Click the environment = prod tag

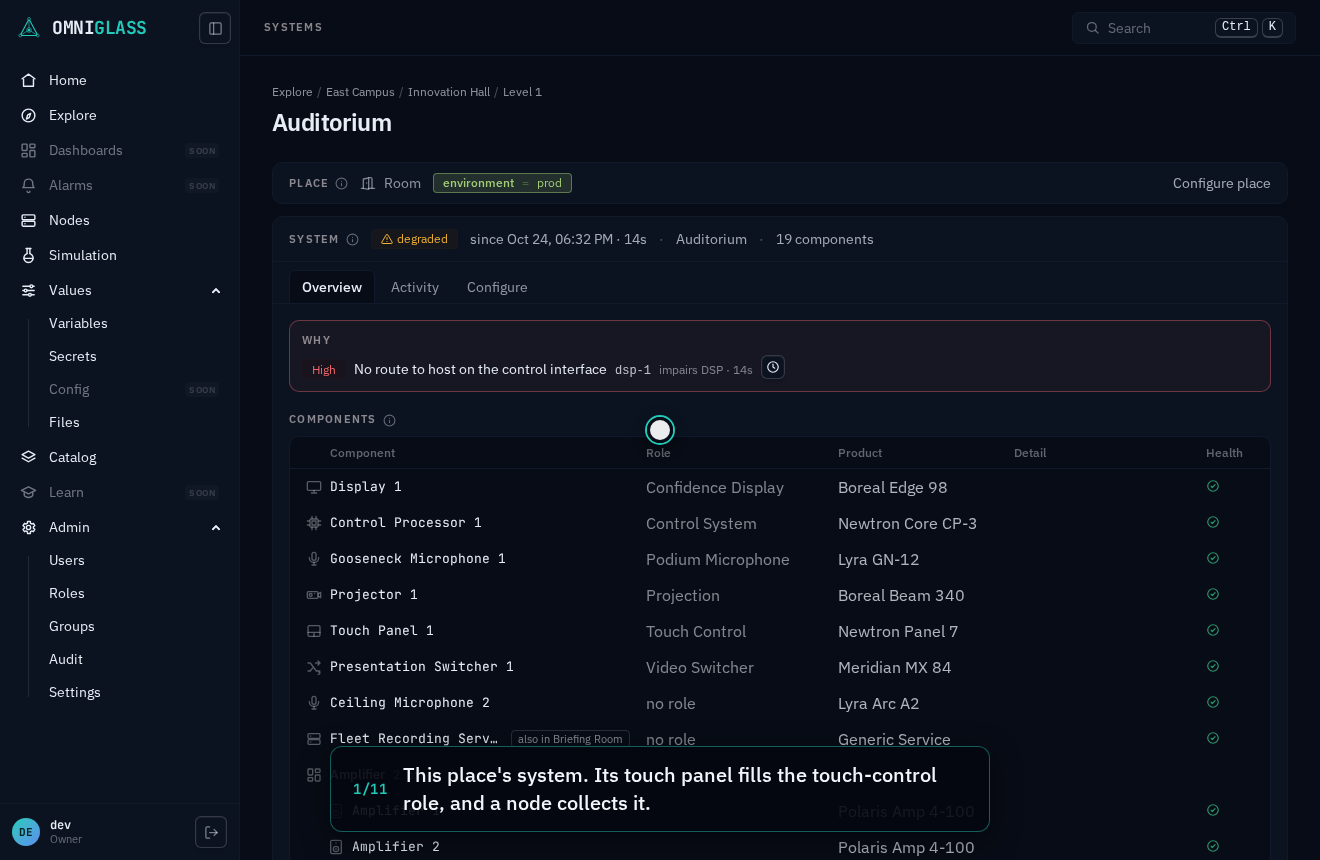pos(502,183)
